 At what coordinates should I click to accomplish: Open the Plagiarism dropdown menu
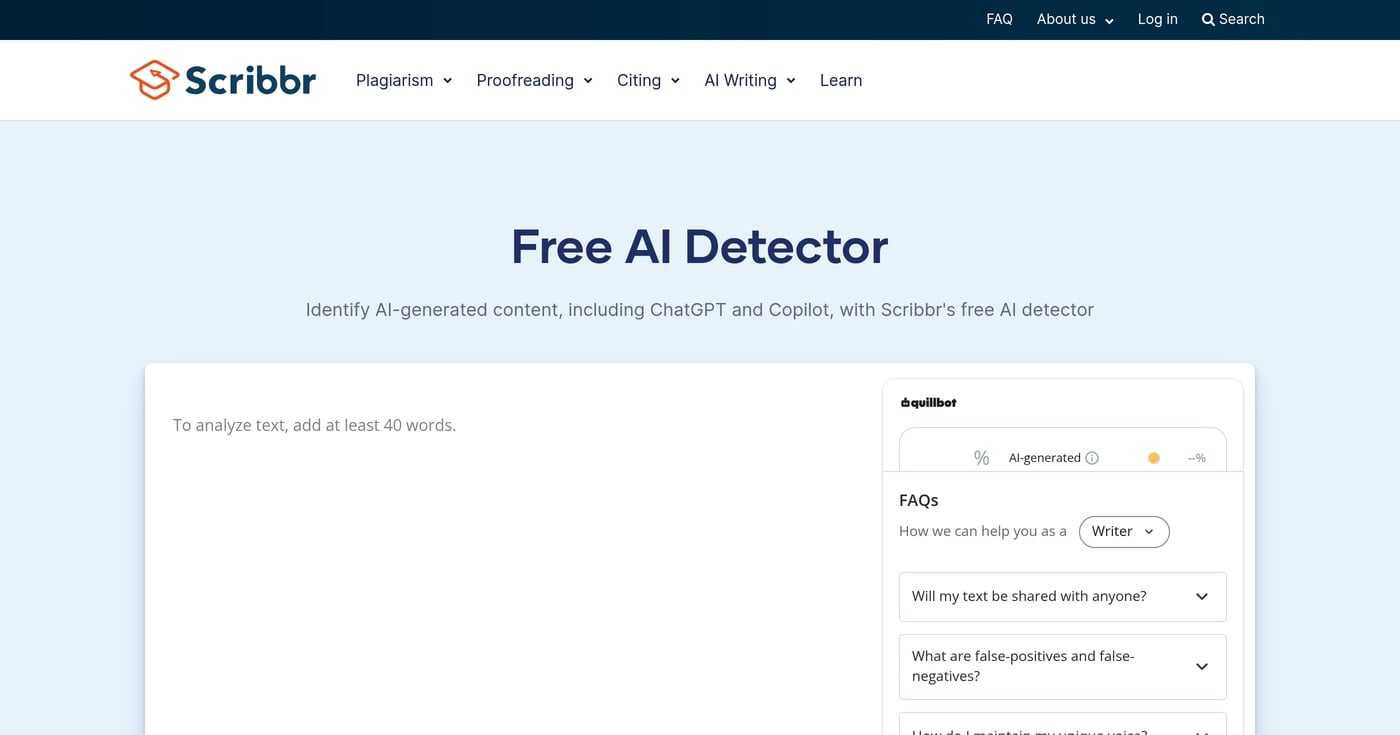(404, 80)
